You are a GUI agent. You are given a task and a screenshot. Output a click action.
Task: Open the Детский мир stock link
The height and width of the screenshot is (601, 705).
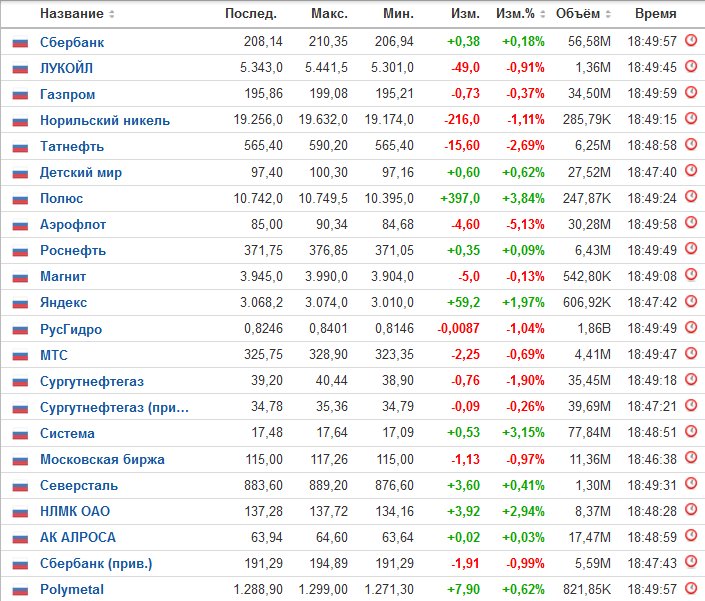(x=81, y=173)
